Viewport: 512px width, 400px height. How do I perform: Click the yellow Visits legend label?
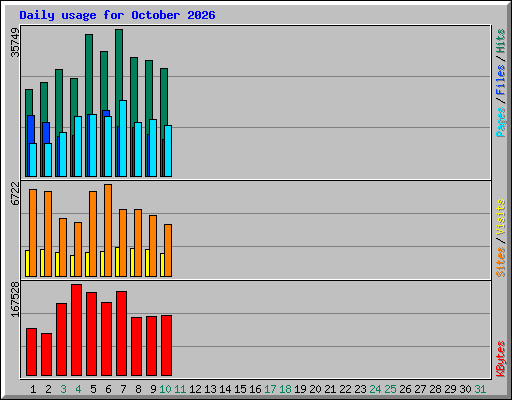pos(500,217)
